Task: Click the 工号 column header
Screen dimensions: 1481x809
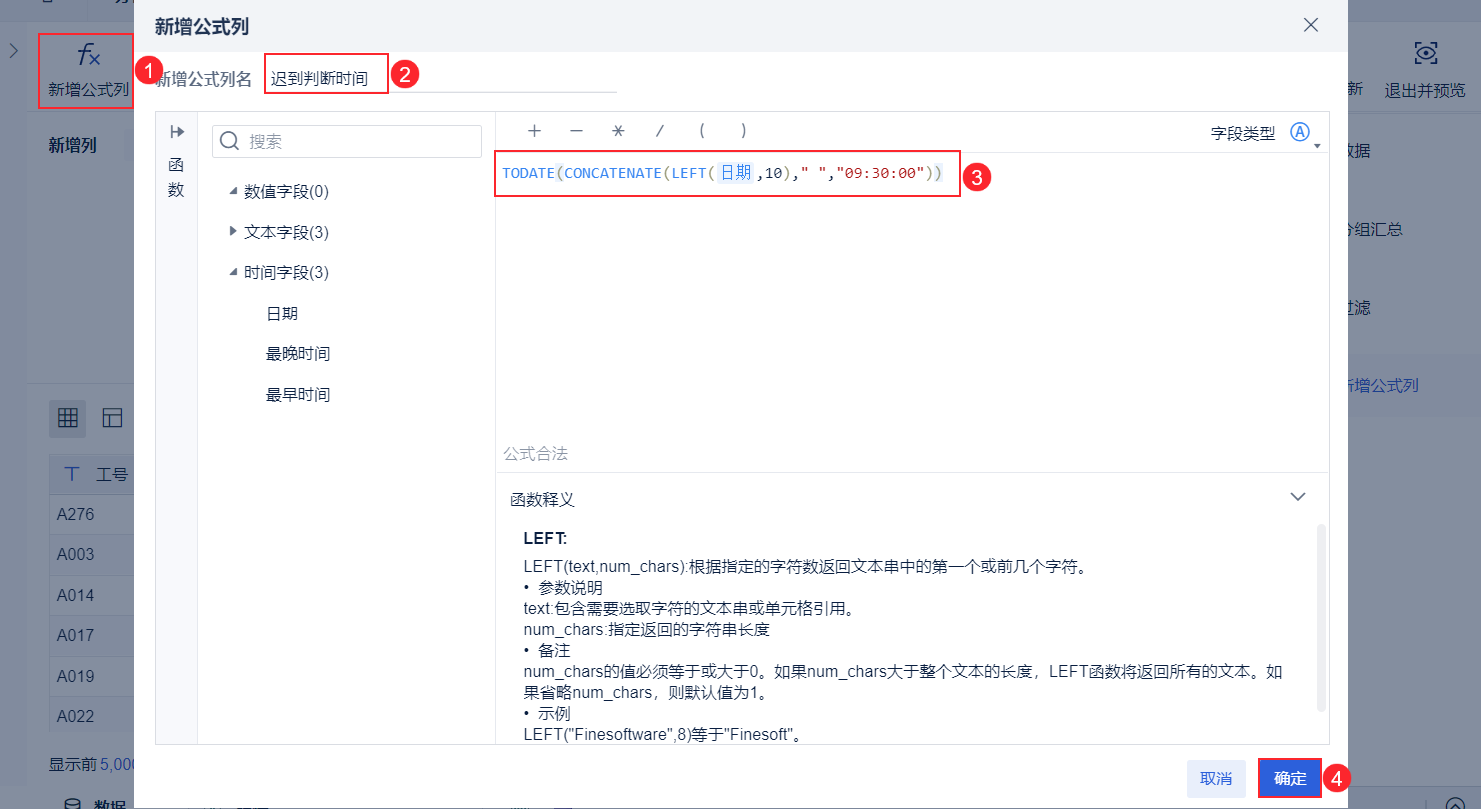Action: (92, 474)
